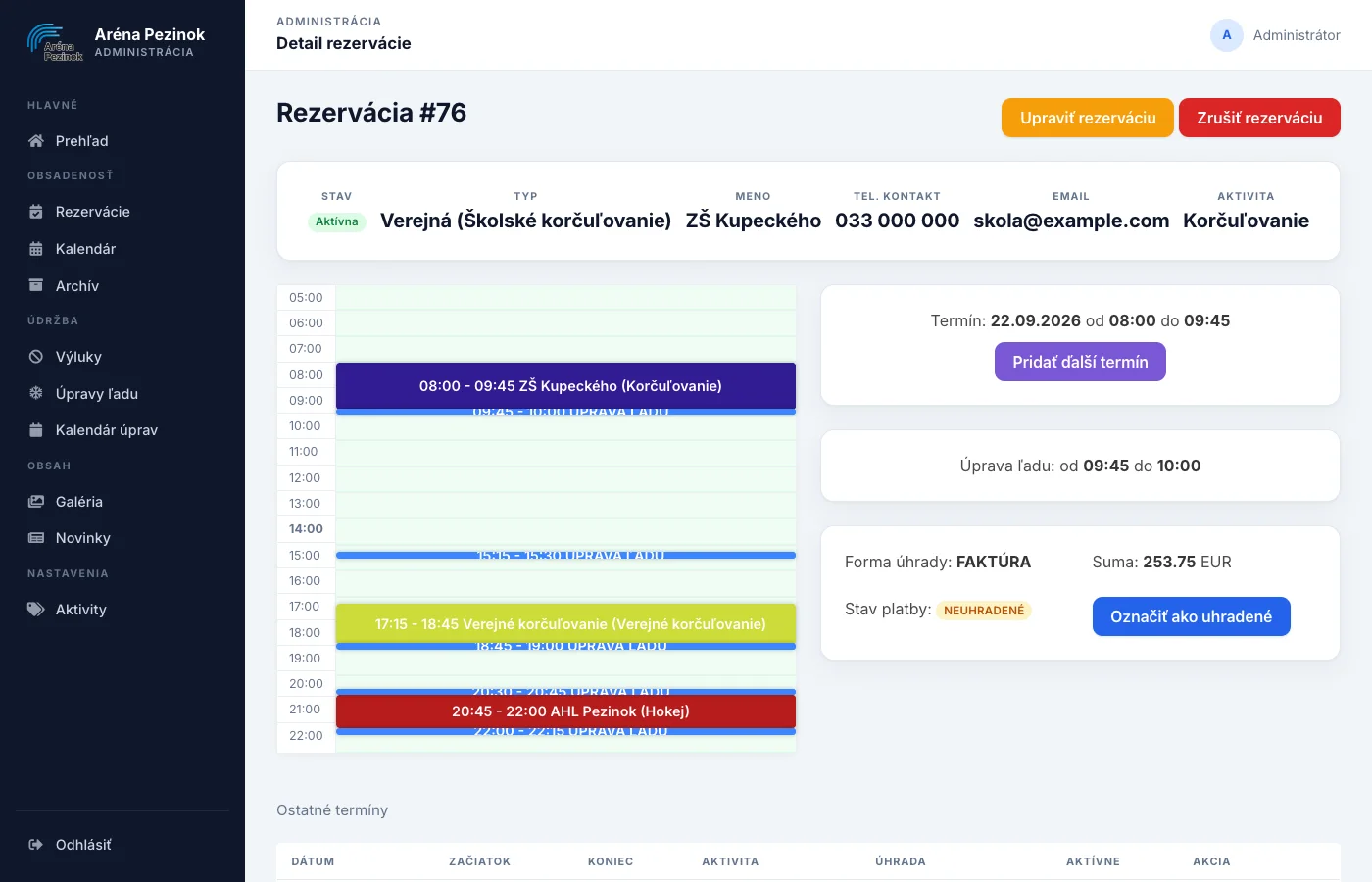The width and height of the screenshot is (1372, 882).
Task: Click Zrušiť rezerváciu button
Action: point(1259,118)
